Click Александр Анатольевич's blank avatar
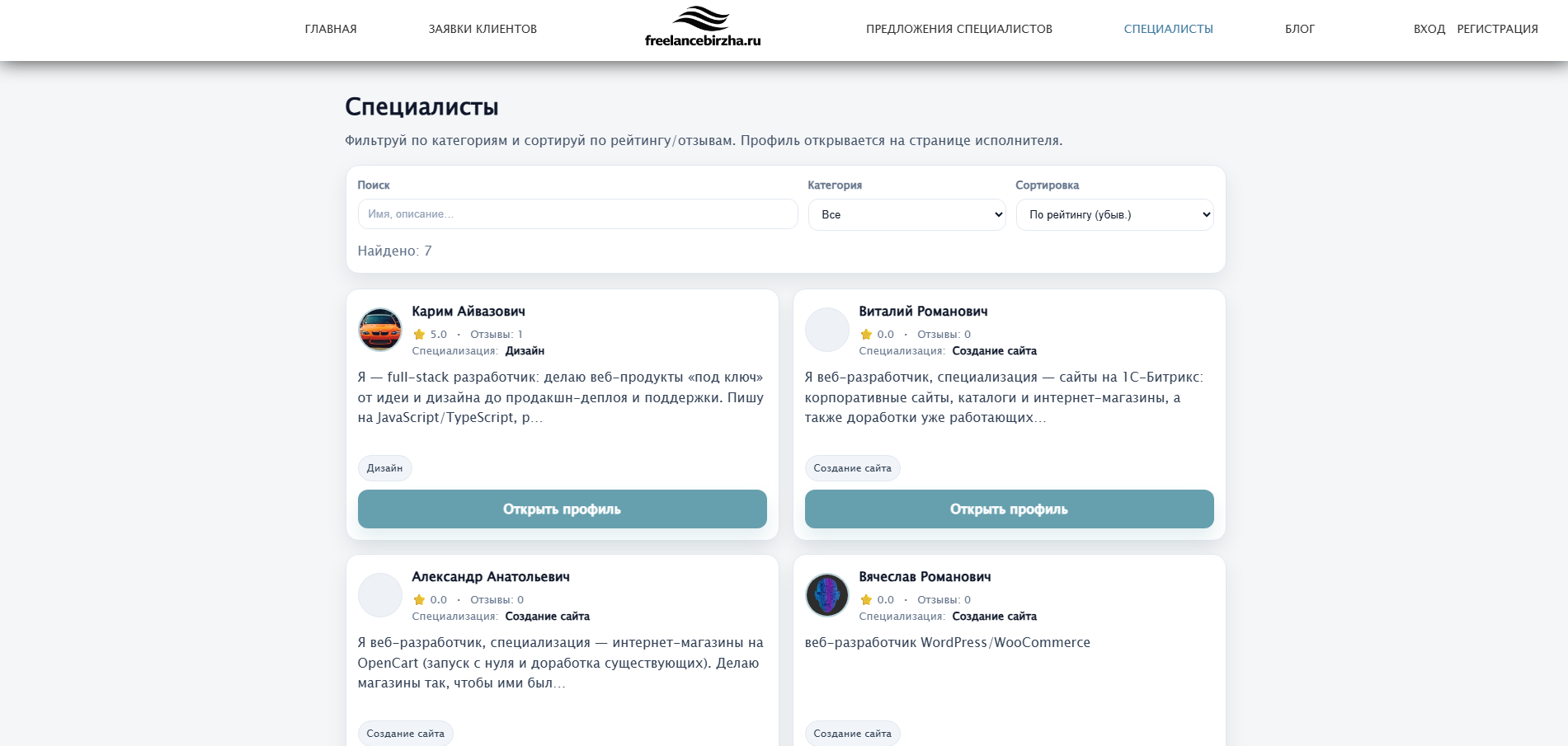This screenshot has width=1568, height=746. 380,595
